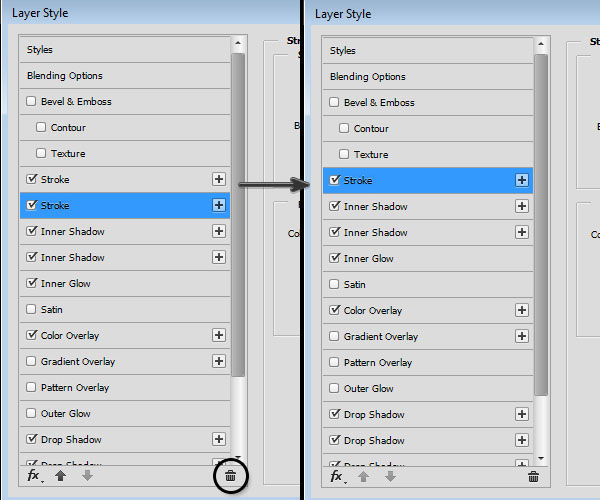Enable Contour checkbox in right dialog
The height and width of the screenshot is (500, 600).
pyautogui.click(x=344, y=128)
